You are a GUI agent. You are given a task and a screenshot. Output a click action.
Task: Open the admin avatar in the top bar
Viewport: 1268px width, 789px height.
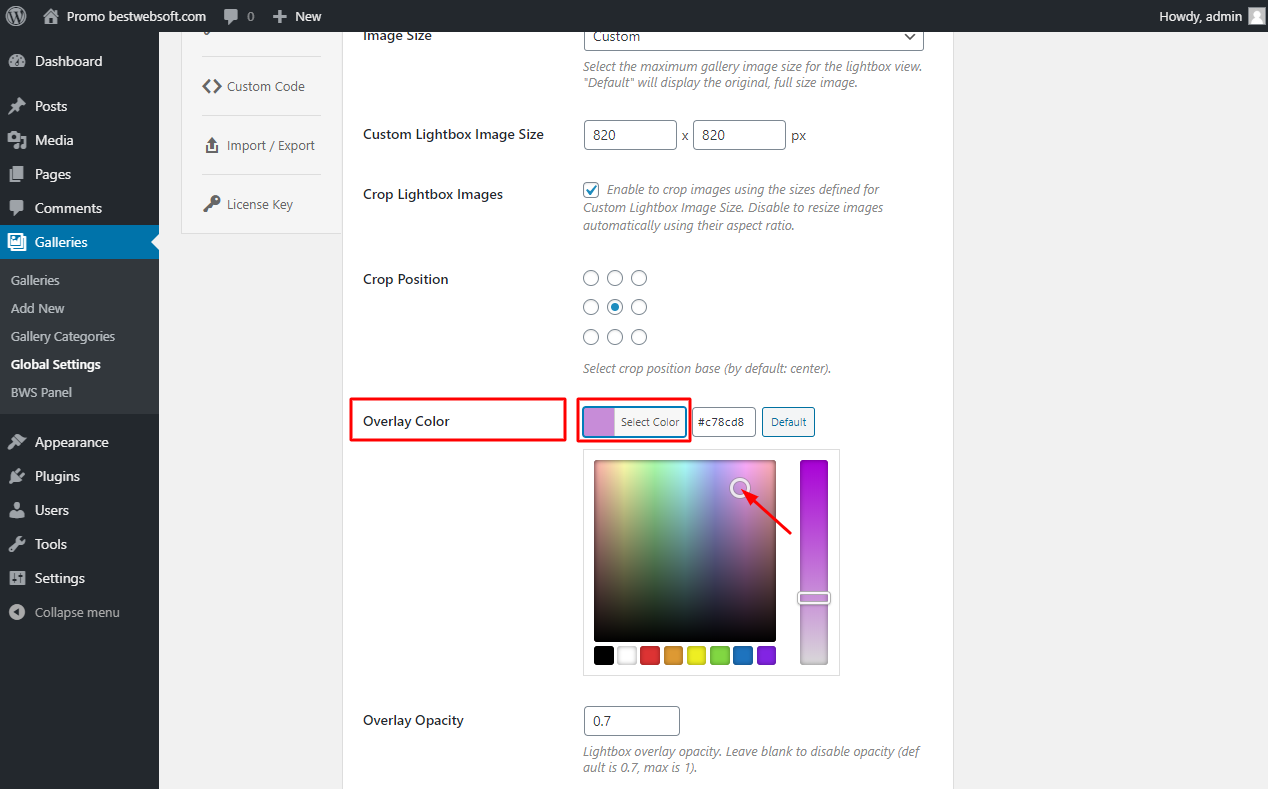point(1256,16)
